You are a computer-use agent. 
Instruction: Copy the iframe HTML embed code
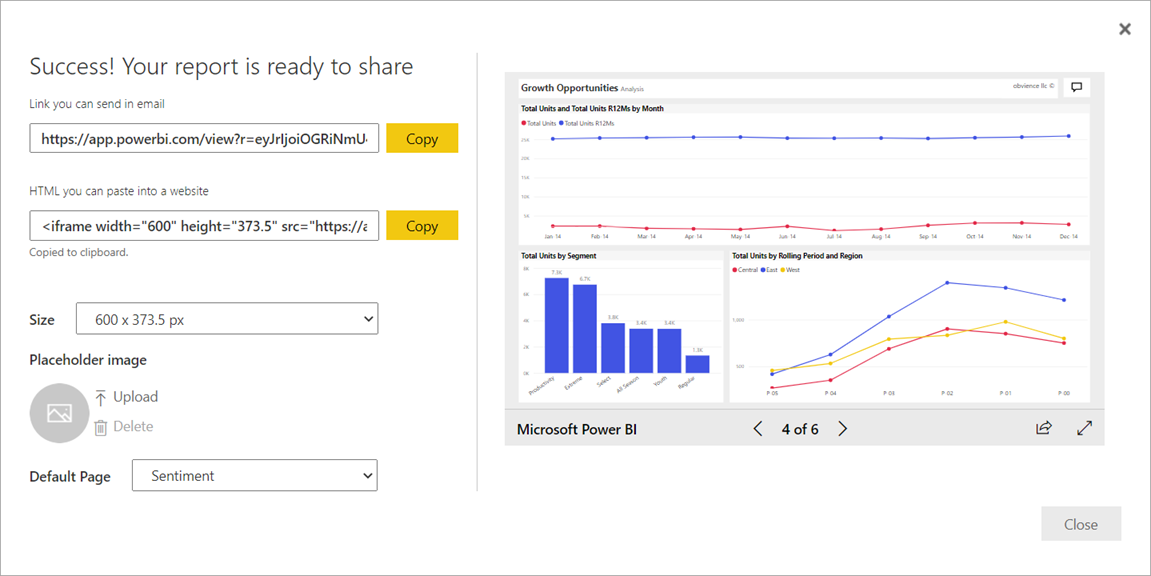[x=422, y=225]
